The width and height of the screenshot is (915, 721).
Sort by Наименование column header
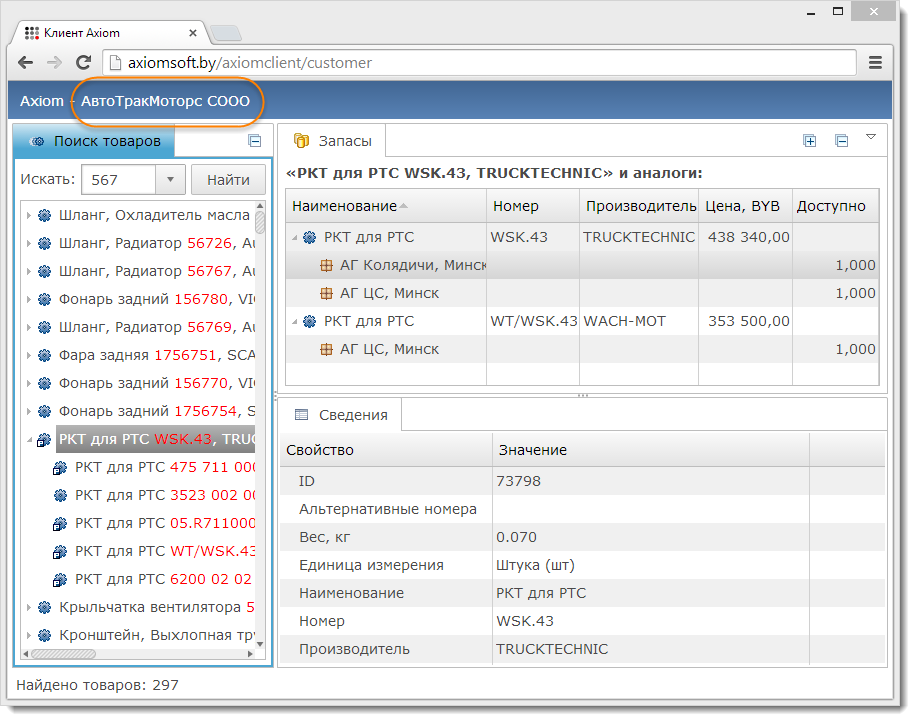(x=386, y=206)
